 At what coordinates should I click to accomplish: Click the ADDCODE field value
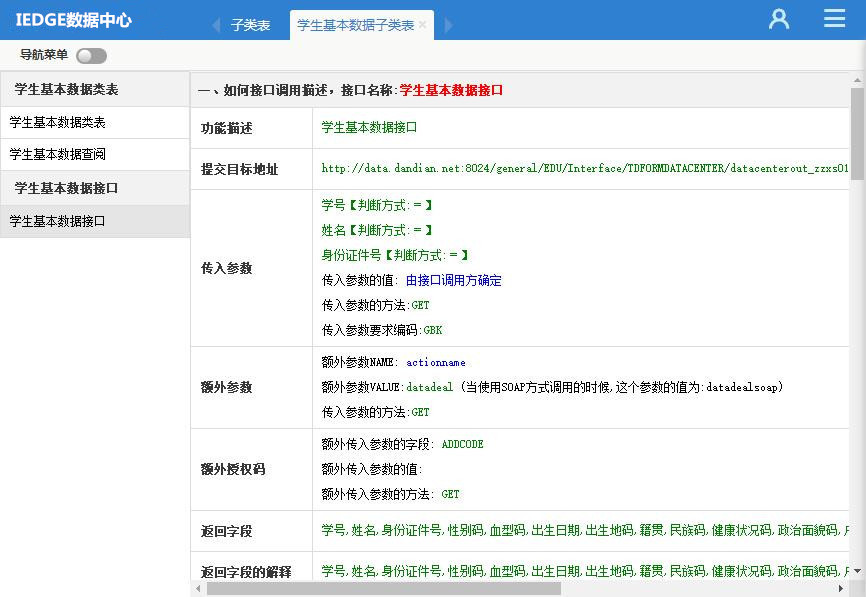[462, 445]
